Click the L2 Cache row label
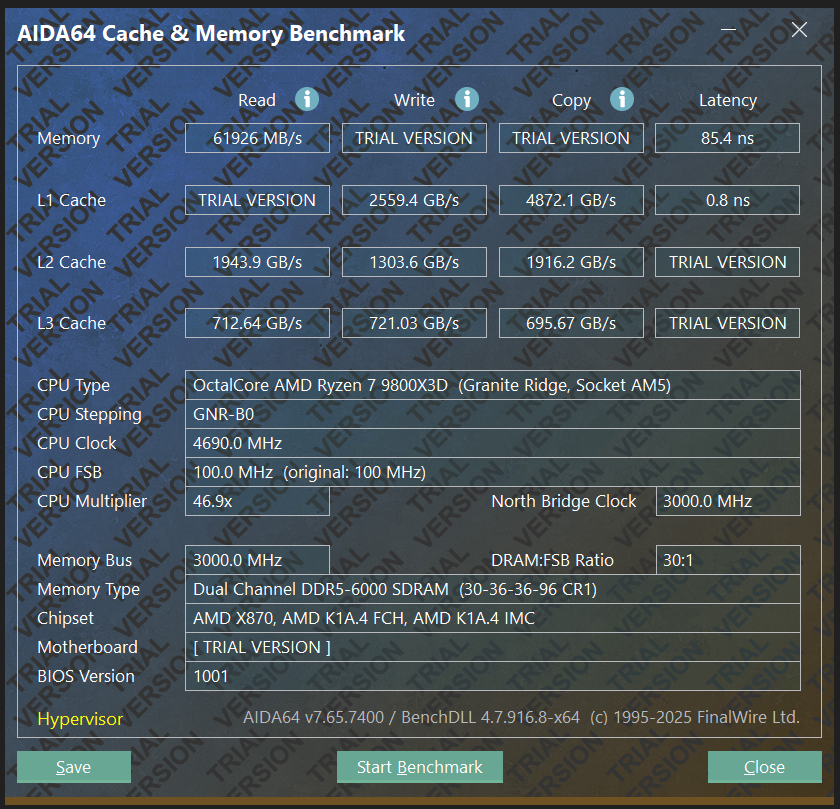 71,262
